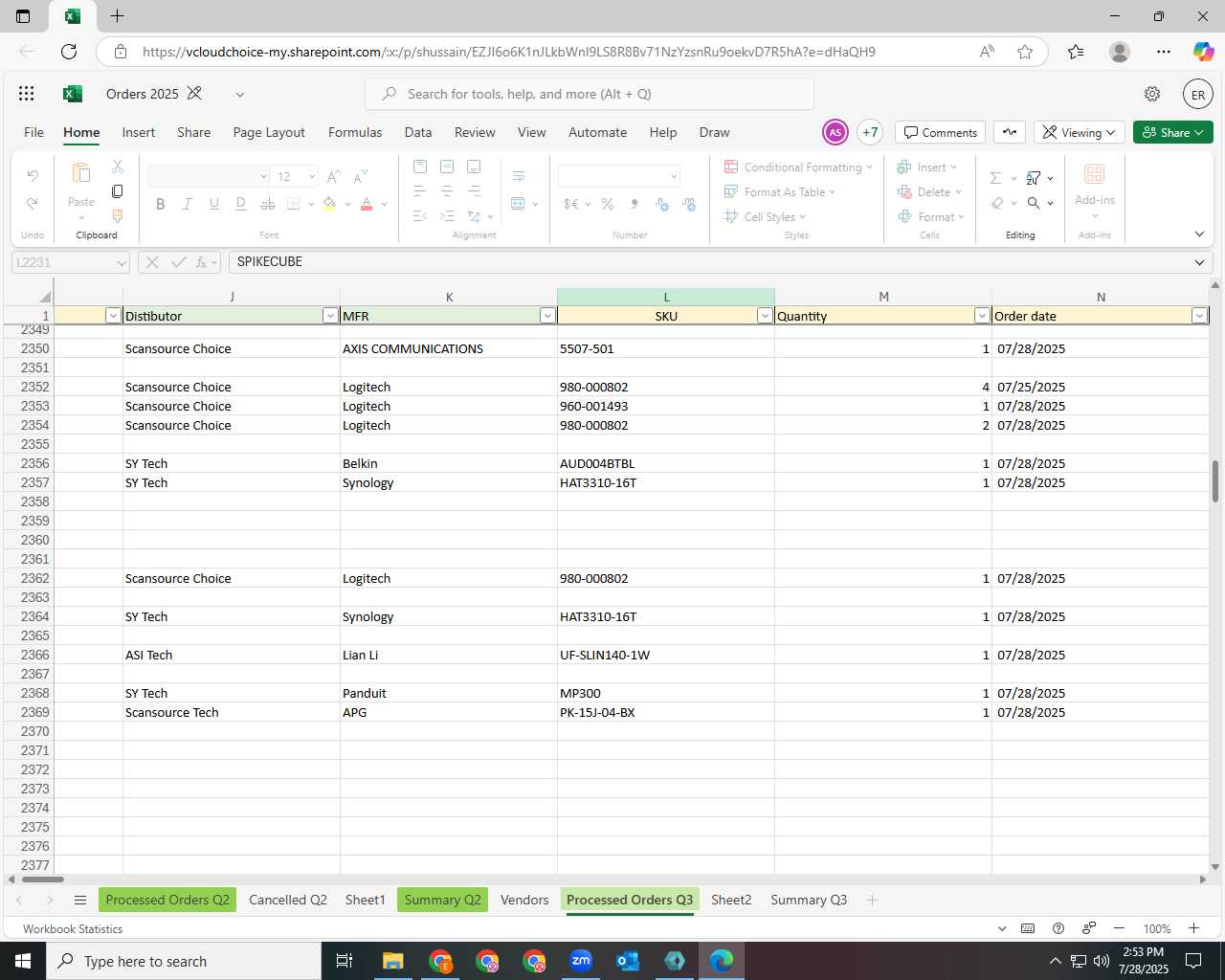Image resolution: width=1225 pixels, height=980 pixels.
Task: Open the Font Name combo box
Action: [x=209, y=177]
